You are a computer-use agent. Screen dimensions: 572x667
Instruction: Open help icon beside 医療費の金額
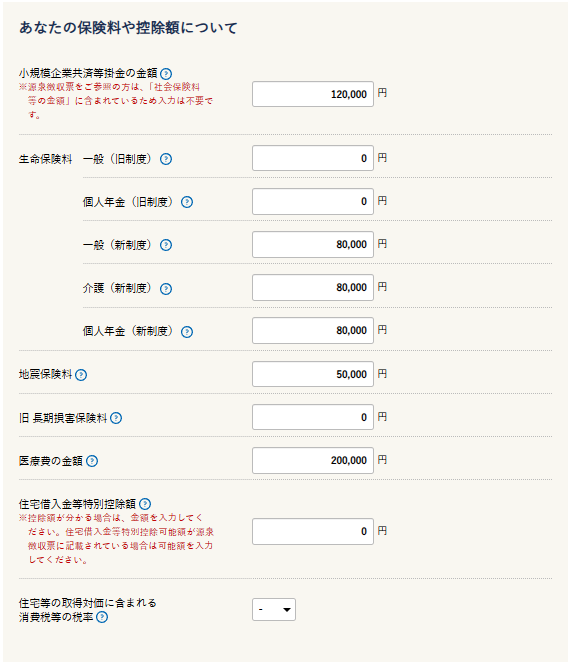click(92, 461)
